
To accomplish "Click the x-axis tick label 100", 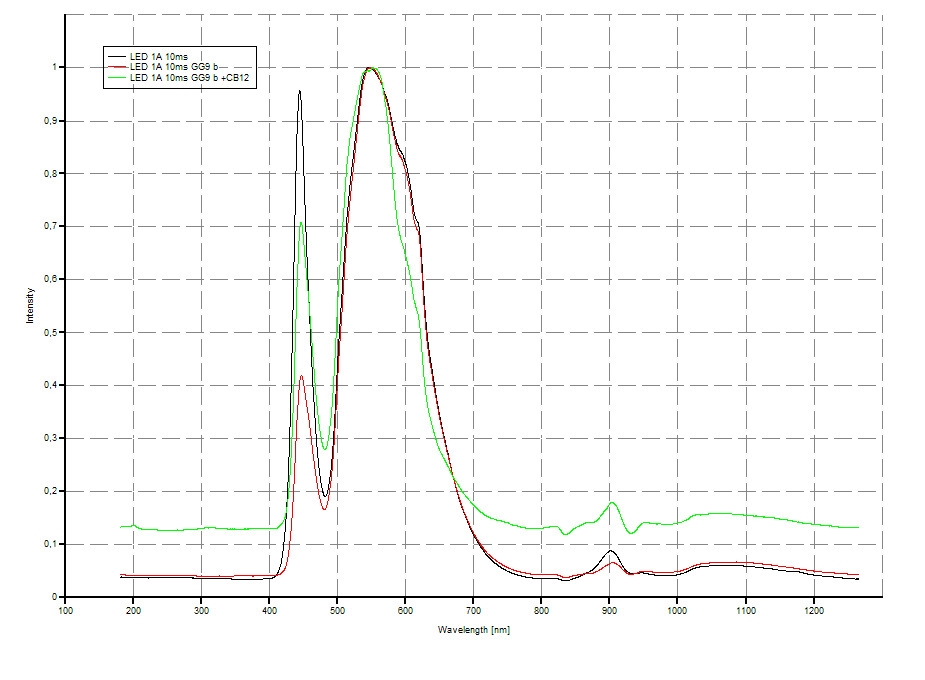I will (x=65, y=609).
